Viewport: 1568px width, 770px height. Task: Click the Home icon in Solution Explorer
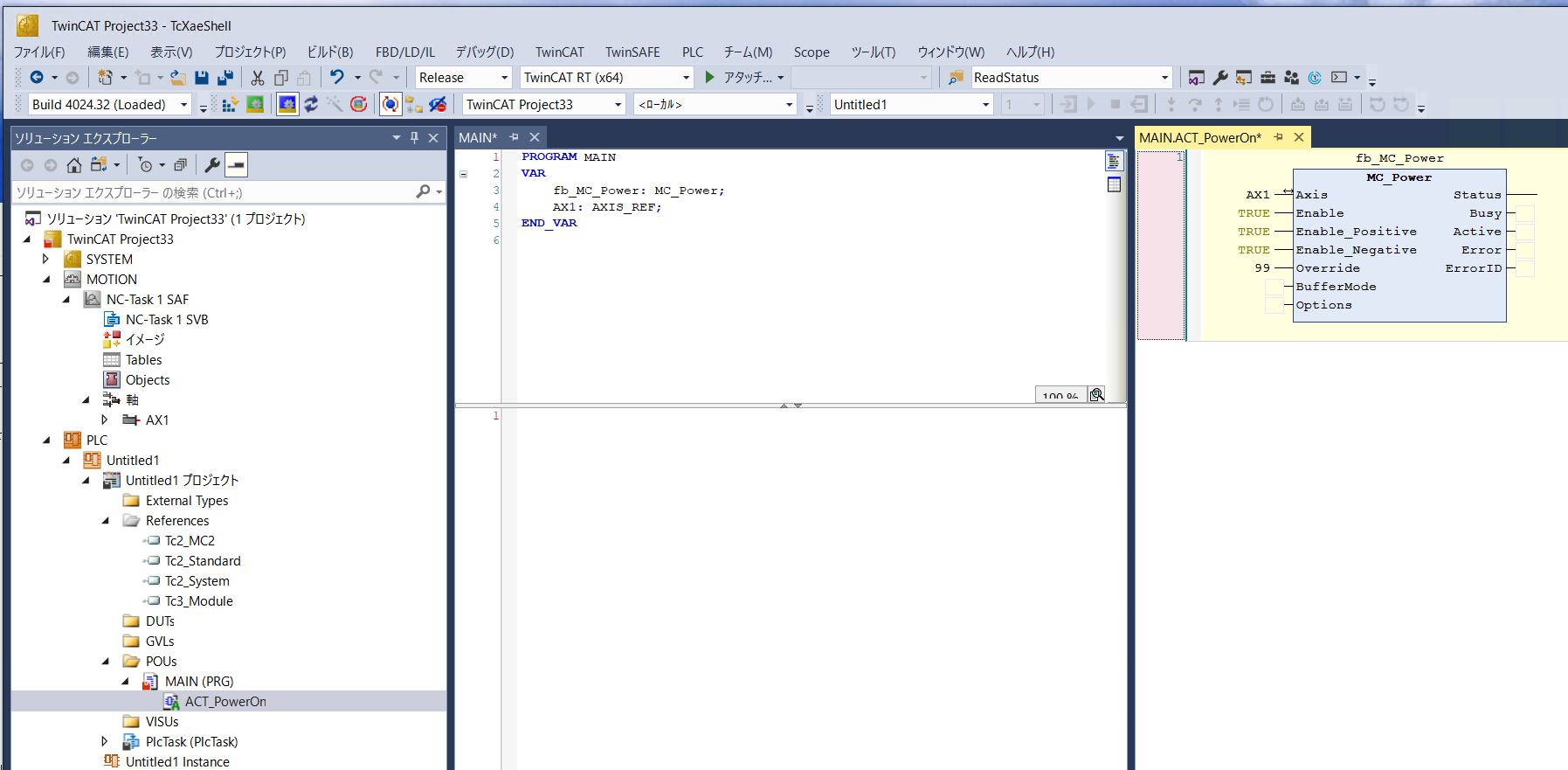click(x=74, y=165)
